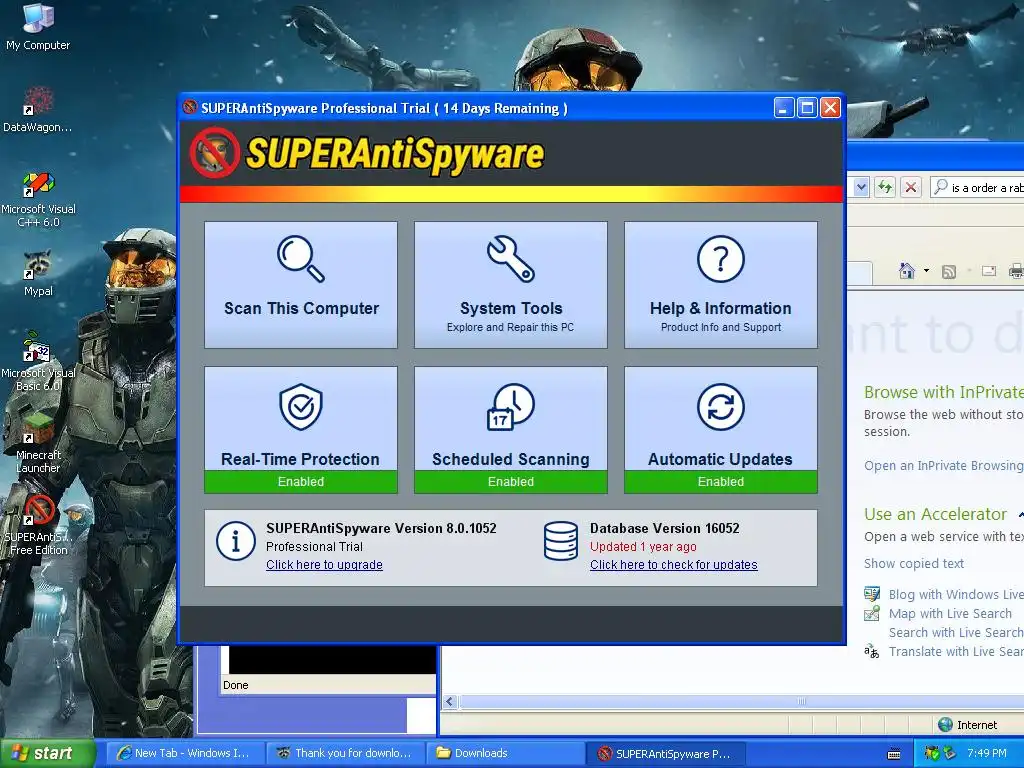The width and height of the screenshot is (1024, 768).
Task: Open Help & Information question mark tile
Action: (x=720, y=284)
